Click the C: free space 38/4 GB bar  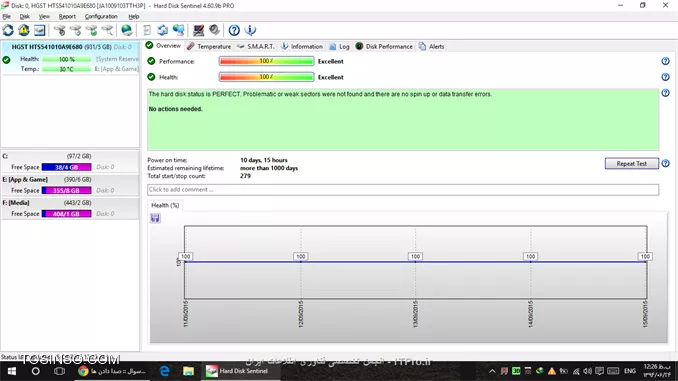coord(67,167)
